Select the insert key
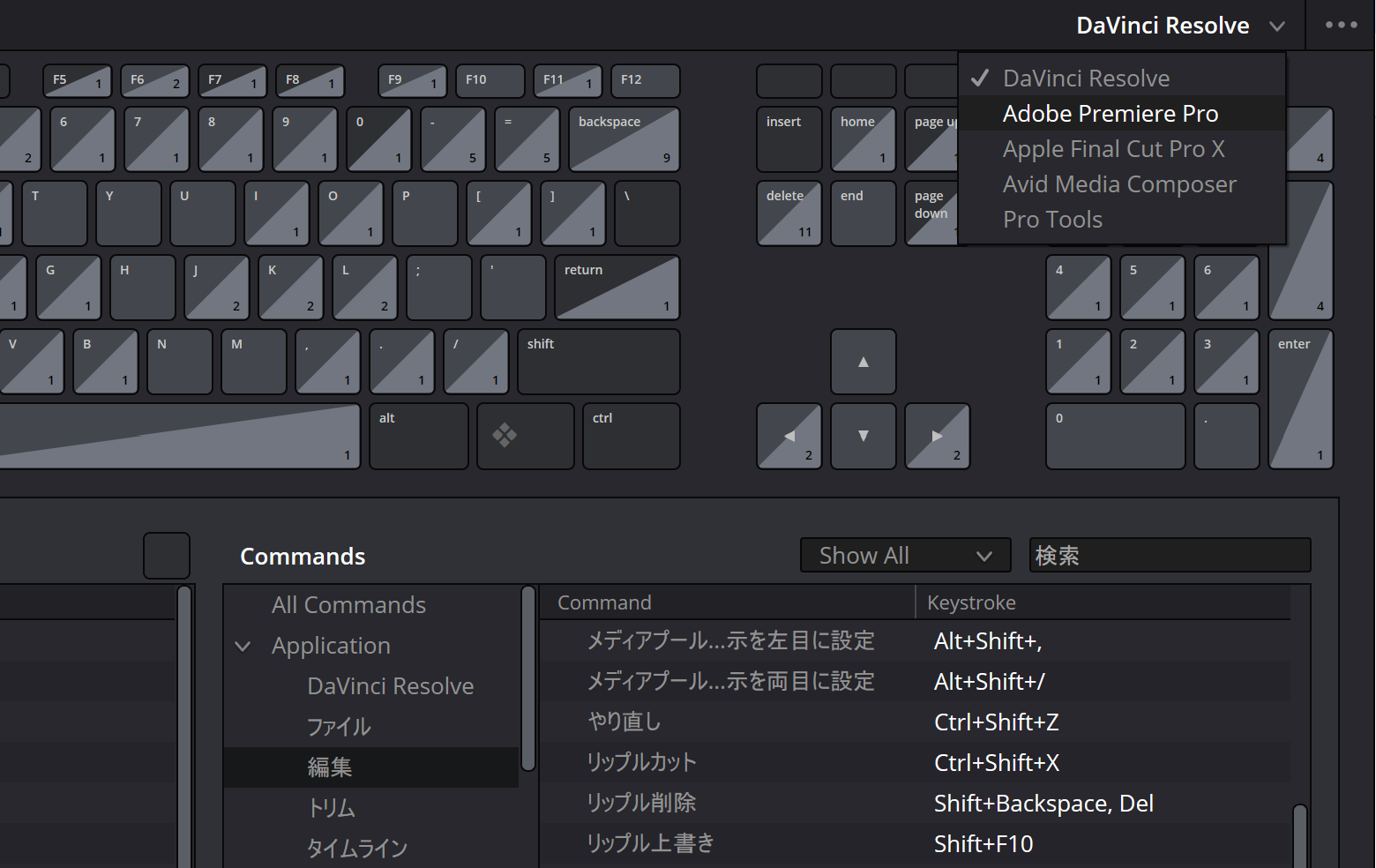 (789, 139)
